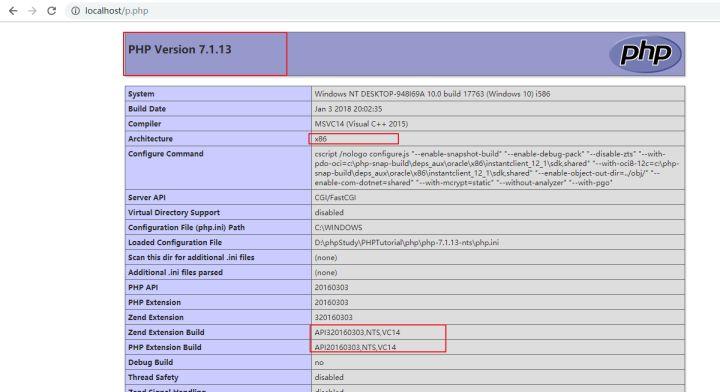Click the site information icon

tap(75, 11)
